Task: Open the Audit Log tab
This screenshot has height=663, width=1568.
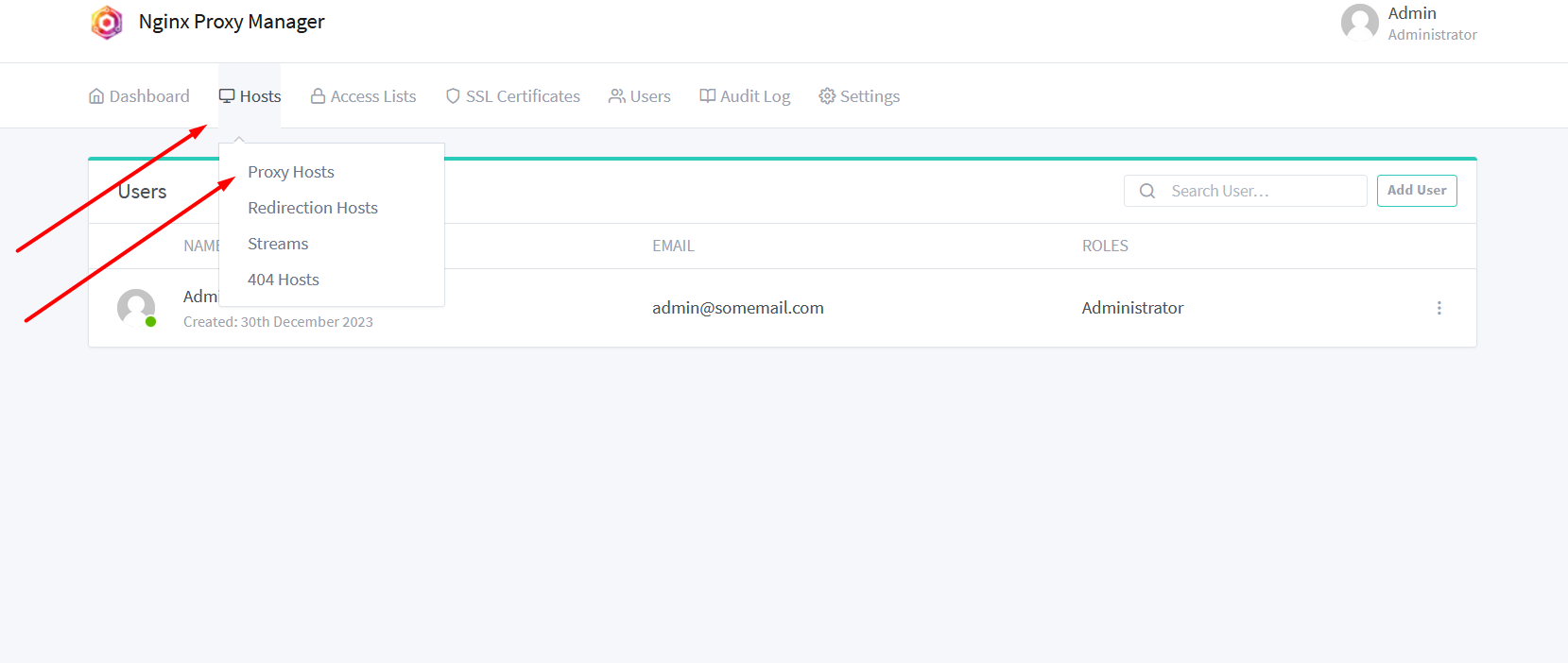Action: (745, 96)
